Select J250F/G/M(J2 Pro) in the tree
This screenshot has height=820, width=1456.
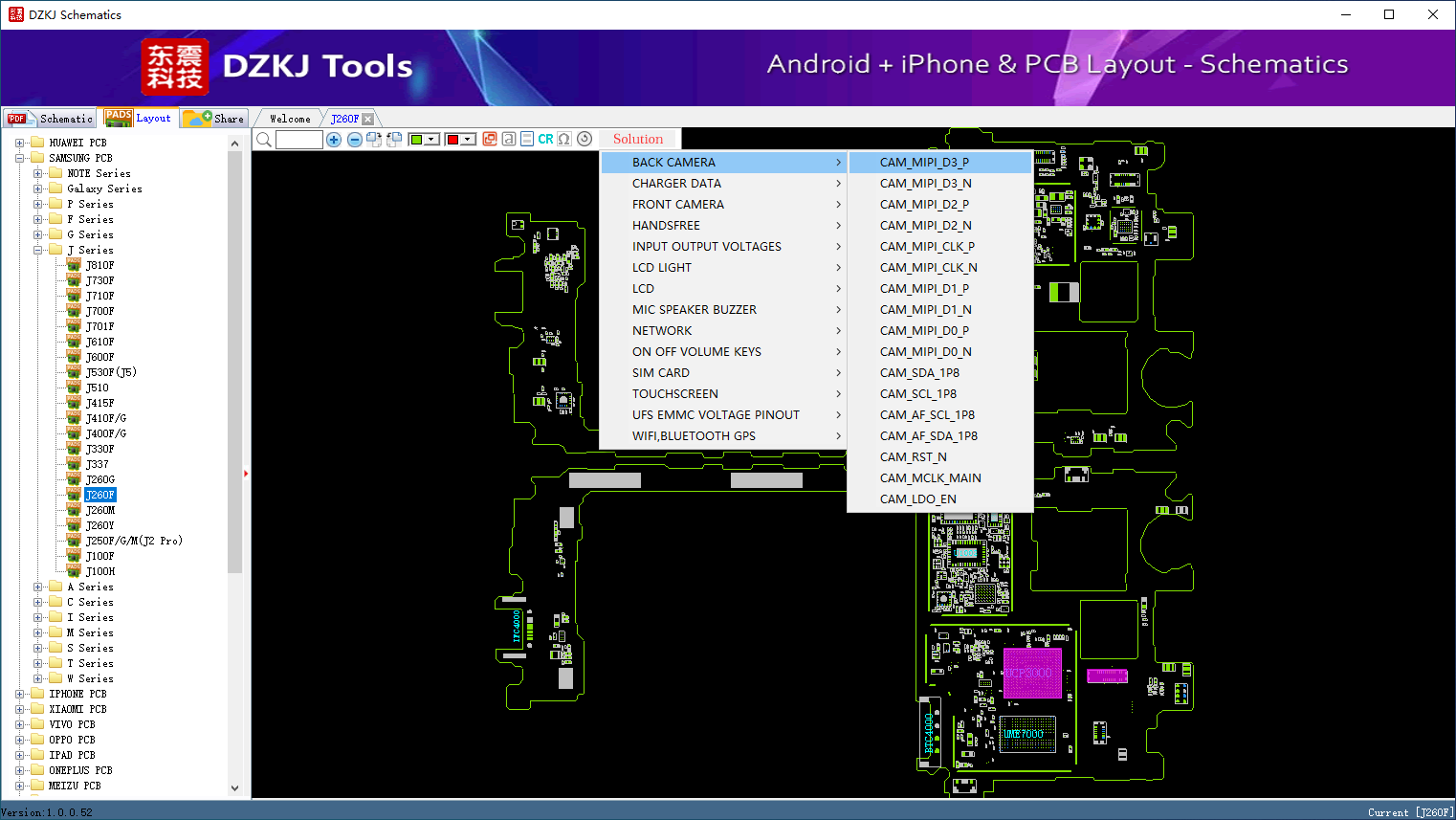134,541
